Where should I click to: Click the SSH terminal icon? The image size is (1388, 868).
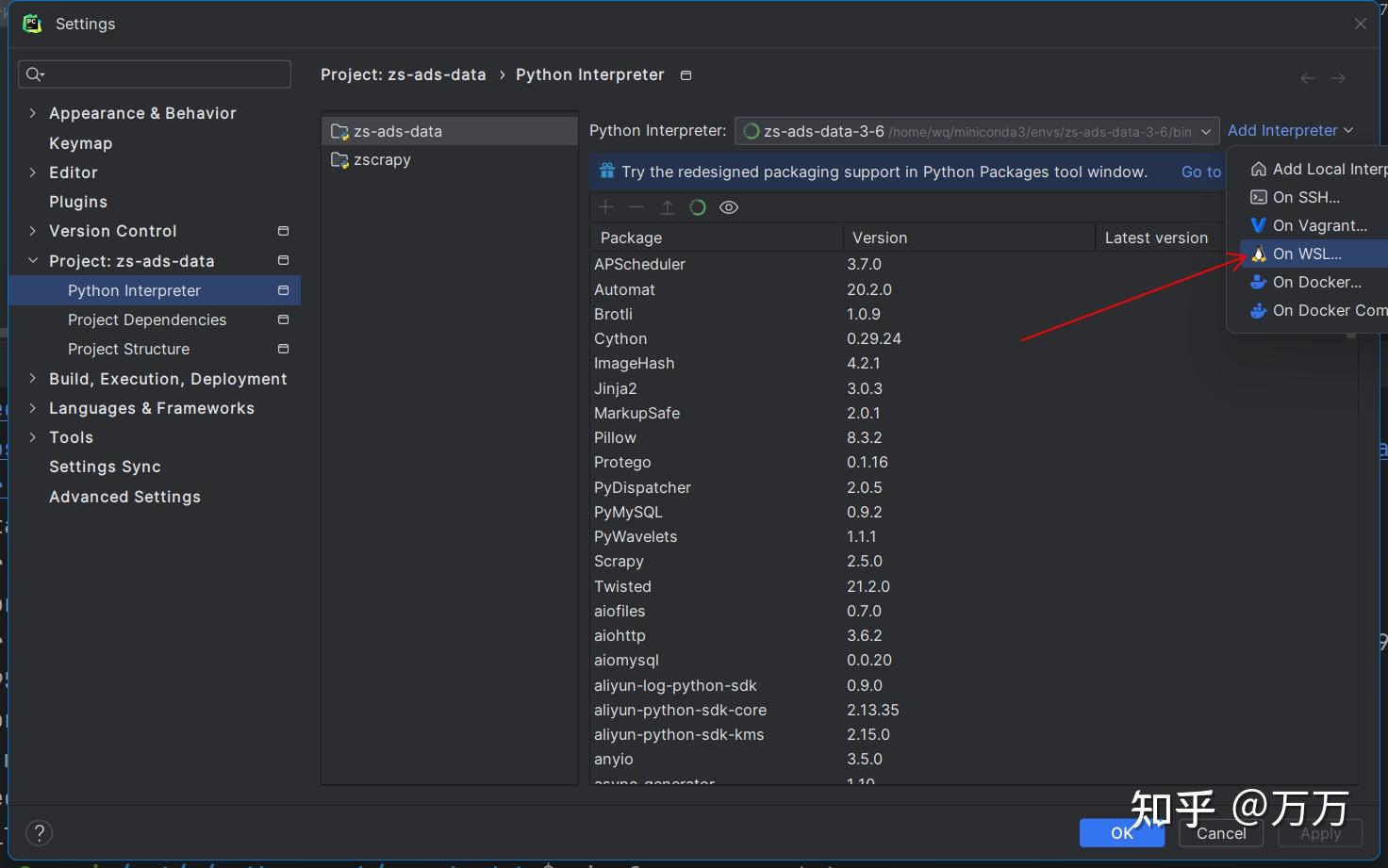[x=1259, y=197]
